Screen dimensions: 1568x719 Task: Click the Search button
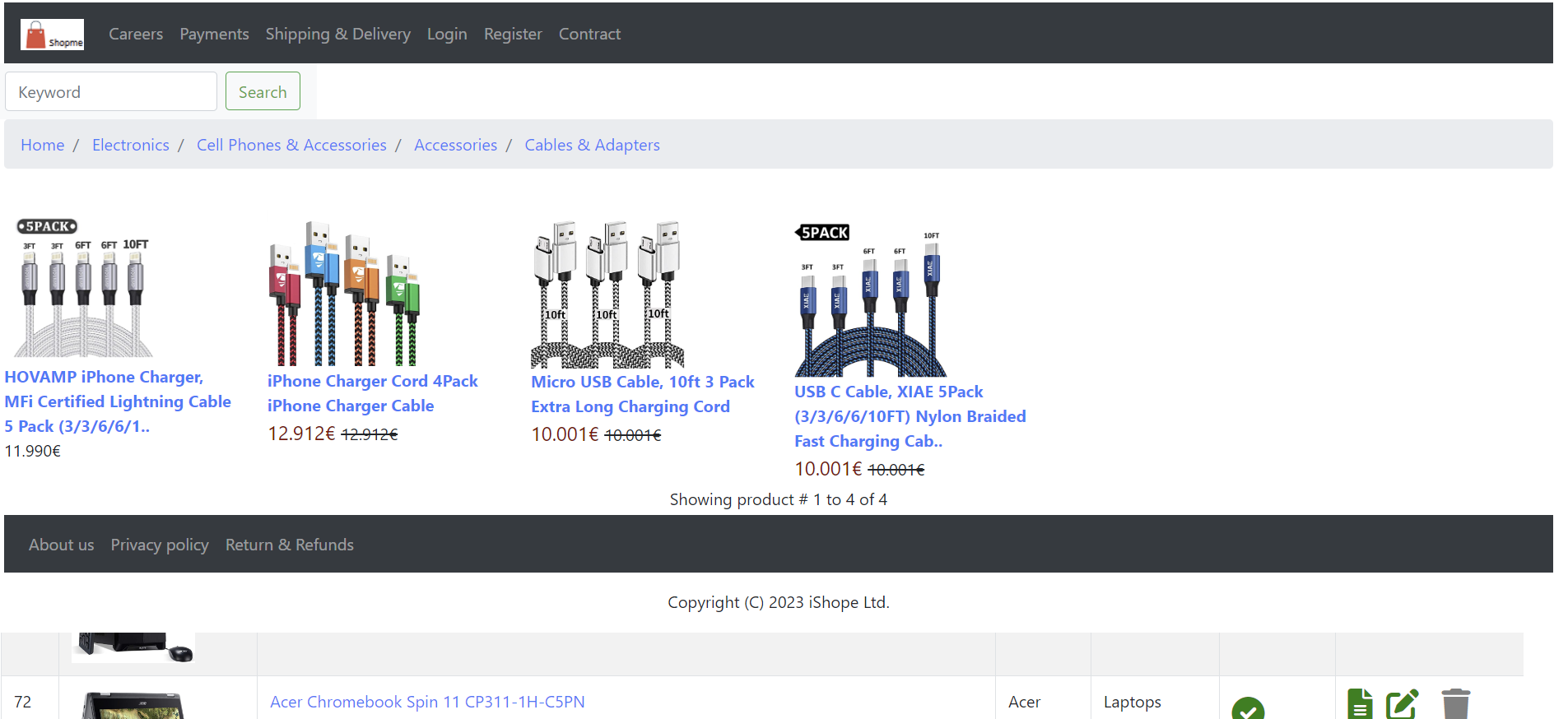(263, 91)
